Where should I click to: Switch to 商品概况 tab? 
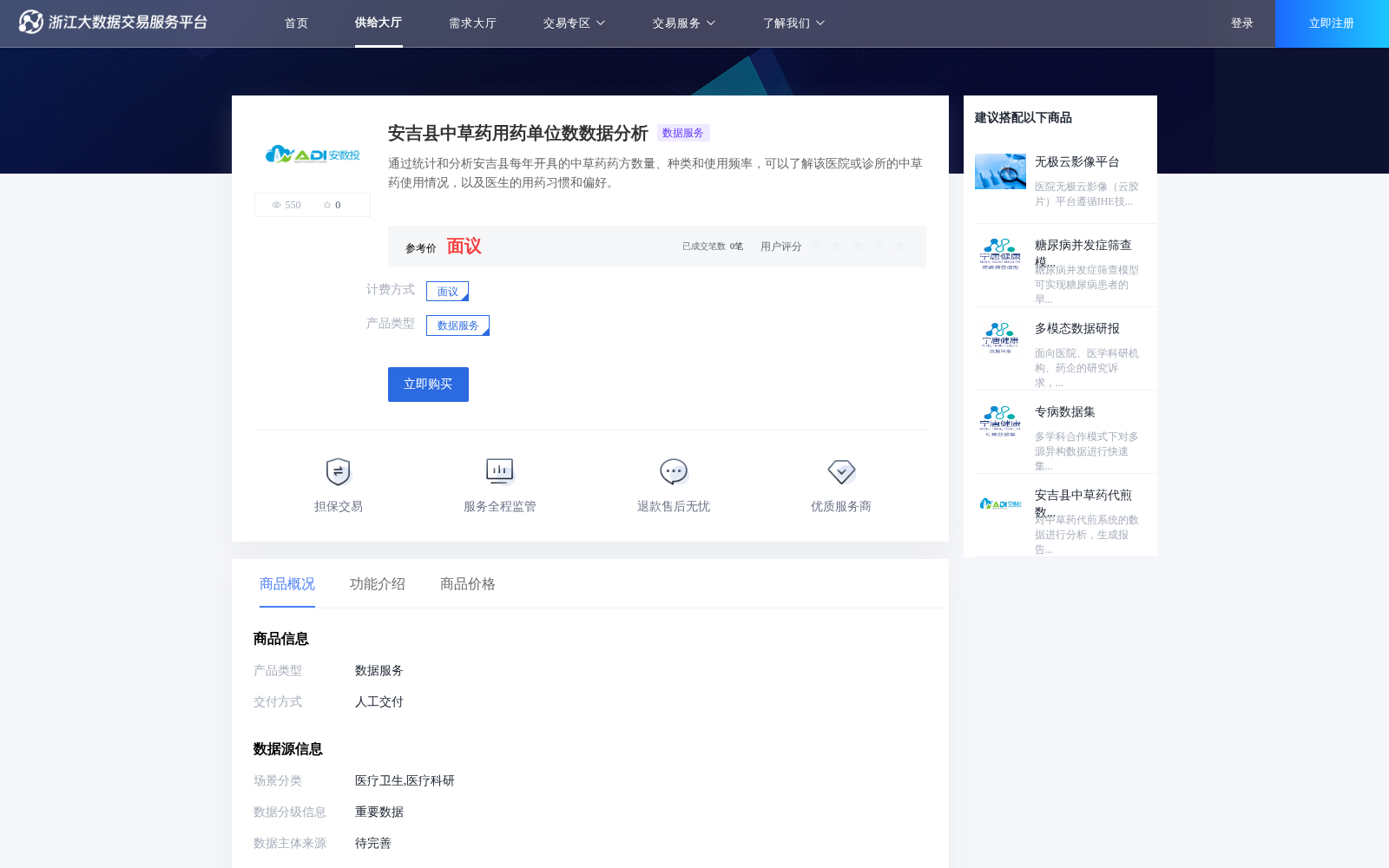287,584
